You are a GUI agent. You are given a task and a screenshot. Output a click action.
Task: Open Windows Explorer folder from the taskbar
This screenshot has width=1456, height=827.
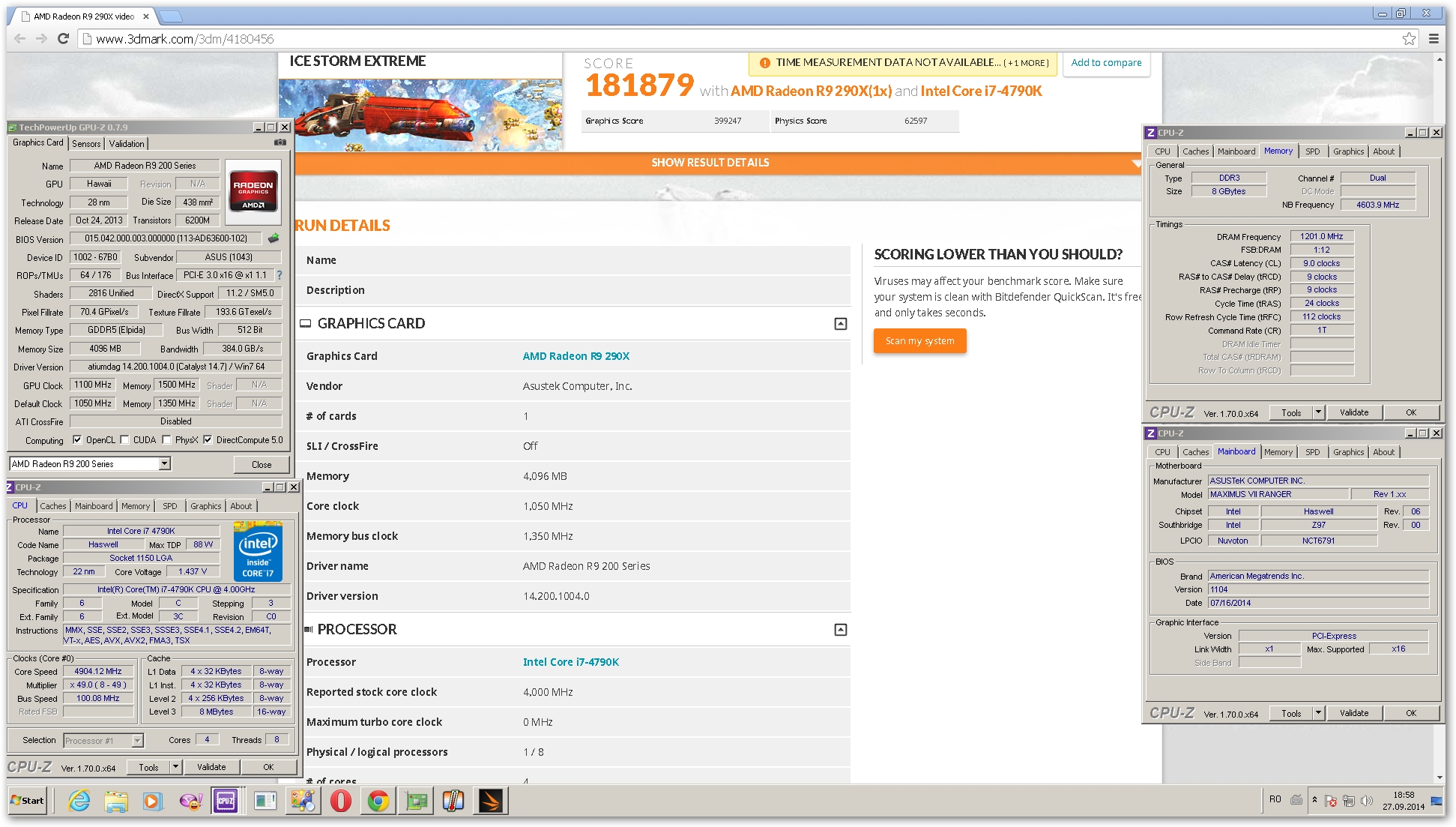tap(116, 801)
